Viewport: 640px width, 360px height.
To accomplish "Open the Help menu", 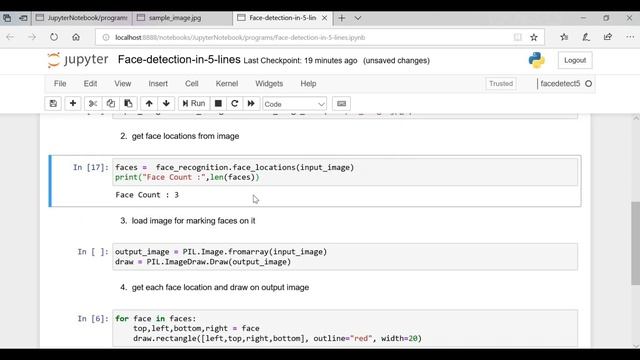I will (x=308, y=84).
